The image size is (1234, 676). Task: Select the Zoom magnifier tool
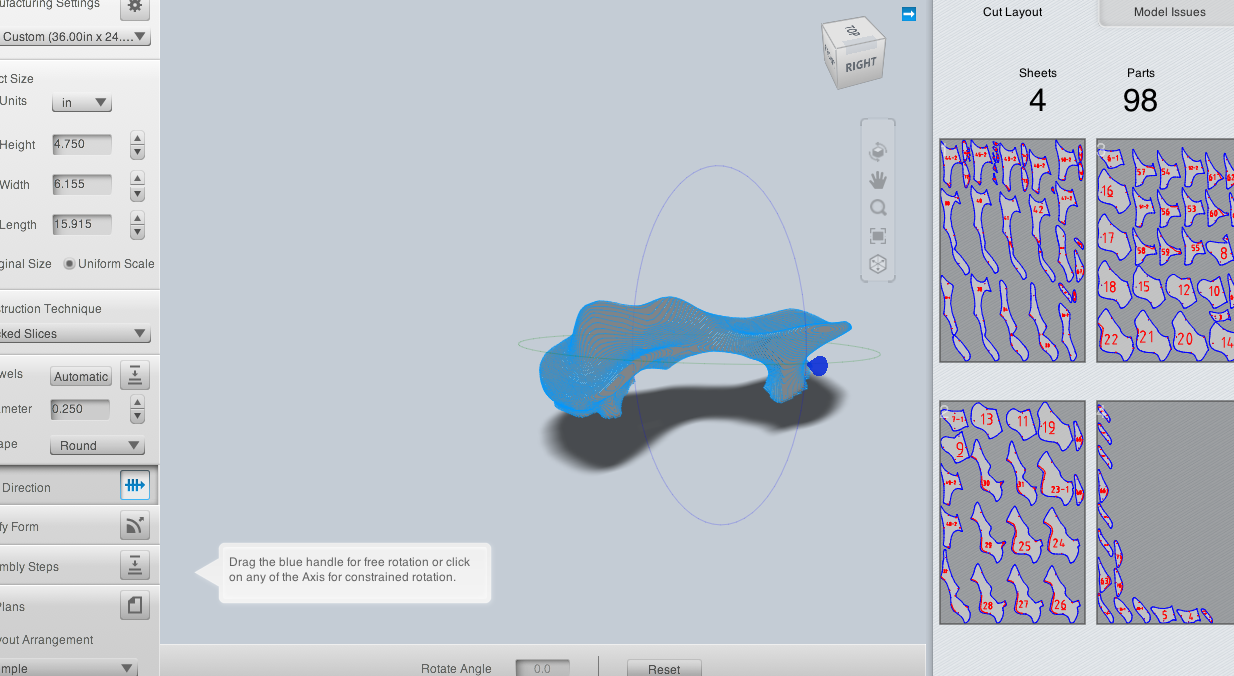(878, 208)
